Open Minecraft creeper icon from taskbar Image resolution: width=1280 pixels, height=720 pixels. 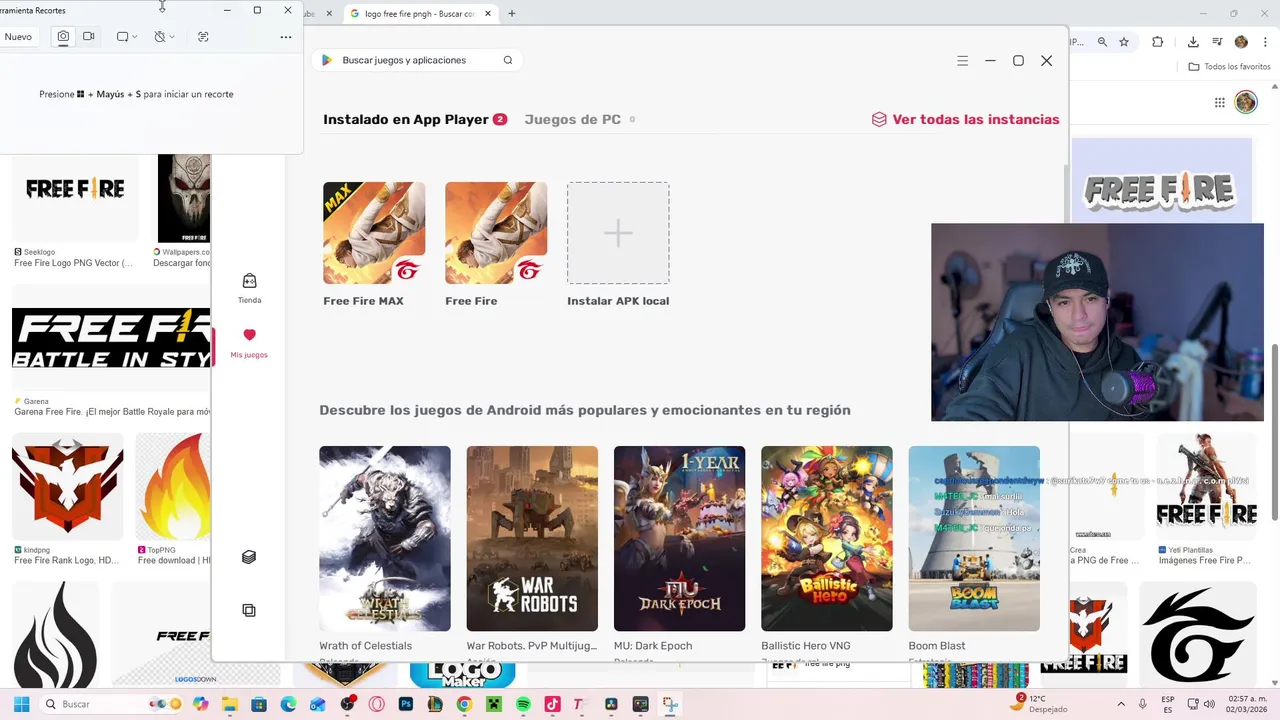(x=494, y=704)
